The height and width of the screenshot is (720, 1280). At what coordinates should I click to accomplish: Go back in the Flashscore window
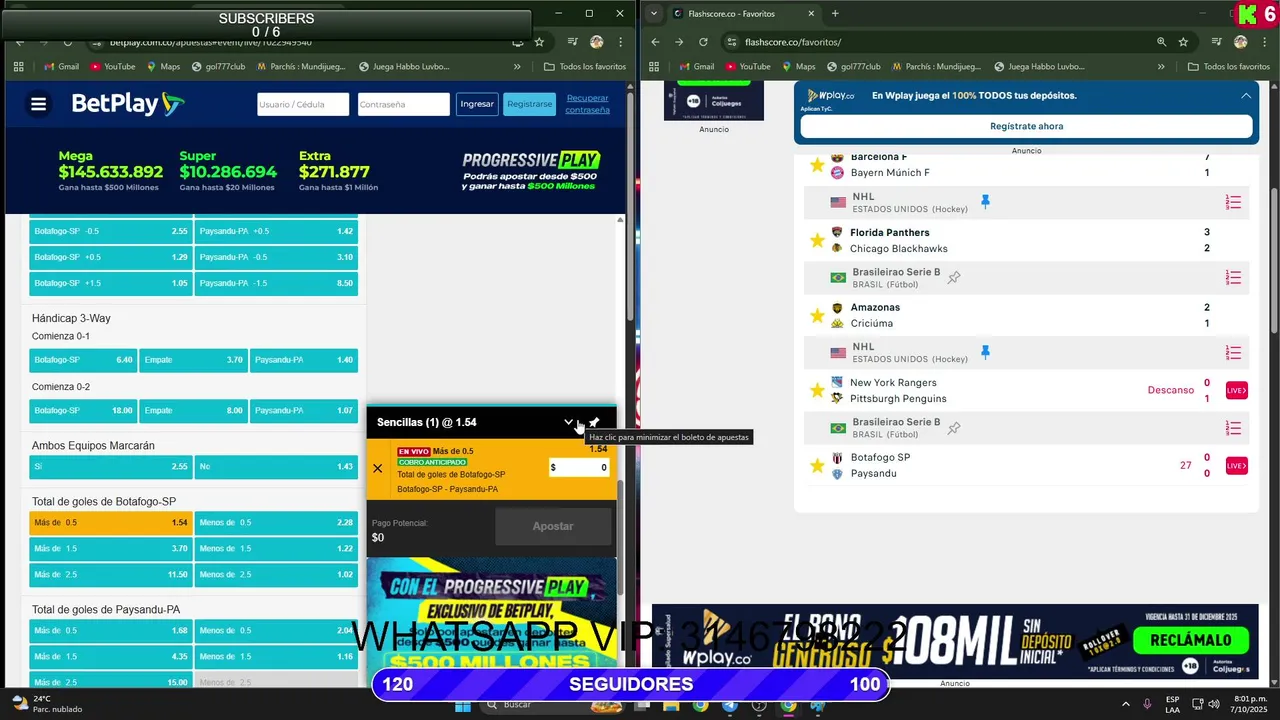tap(655, 42)
